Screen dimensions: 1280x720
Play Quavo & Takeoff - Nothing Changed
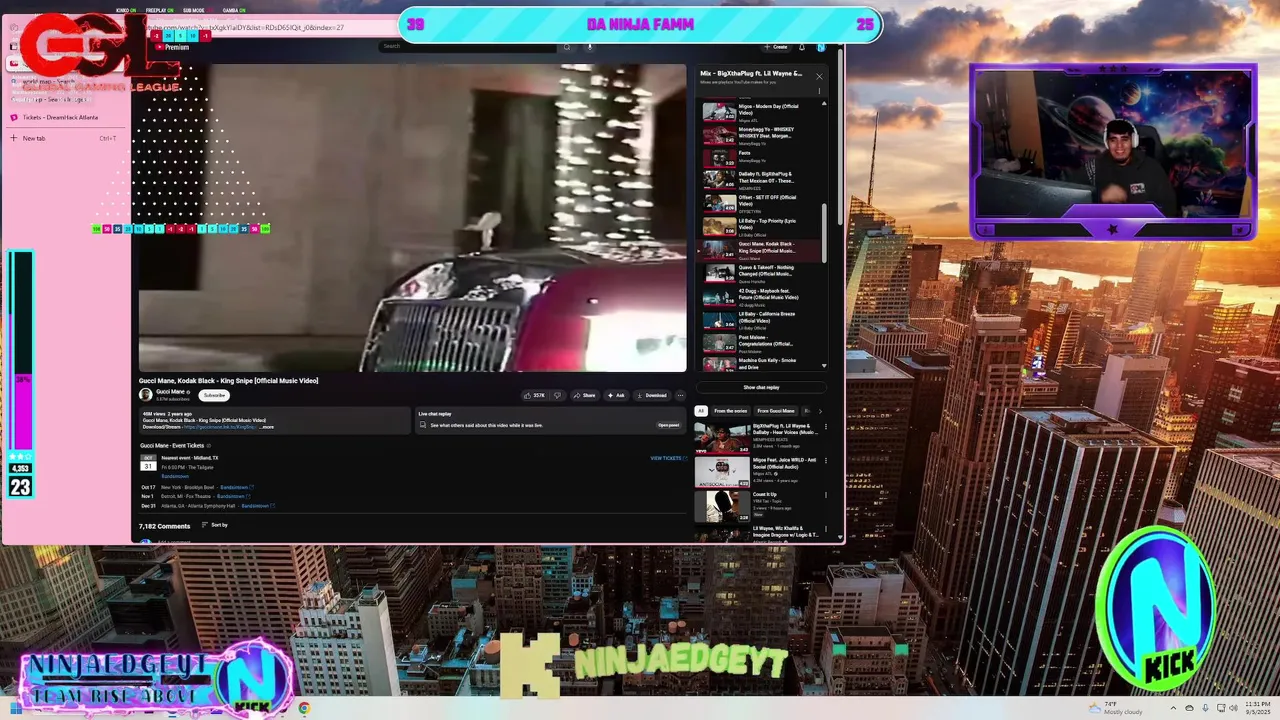coord(761,274)
